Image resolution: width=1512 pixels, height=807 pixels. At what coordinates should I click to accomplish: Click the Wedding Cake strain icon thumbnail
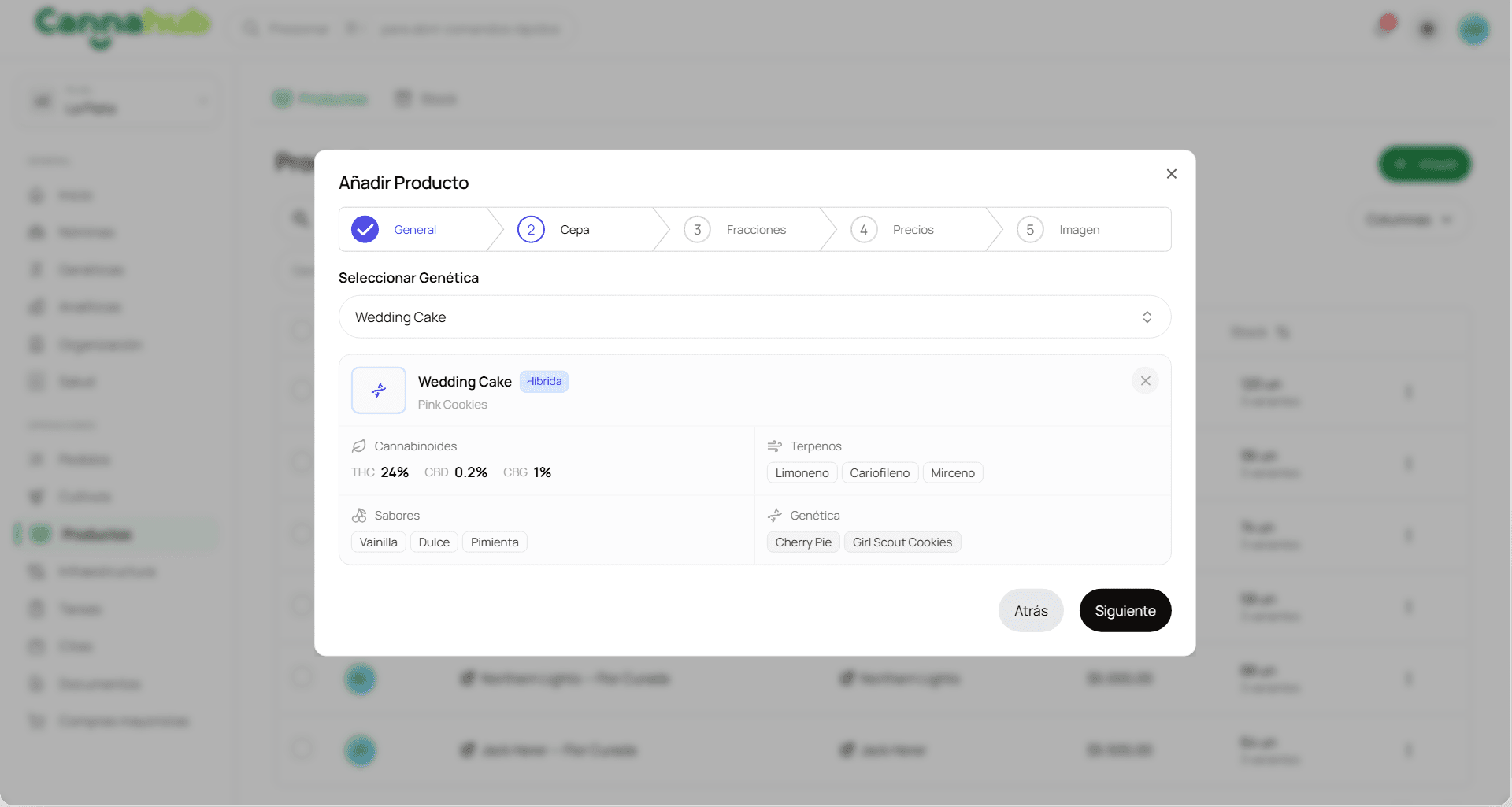click(379, 391)
